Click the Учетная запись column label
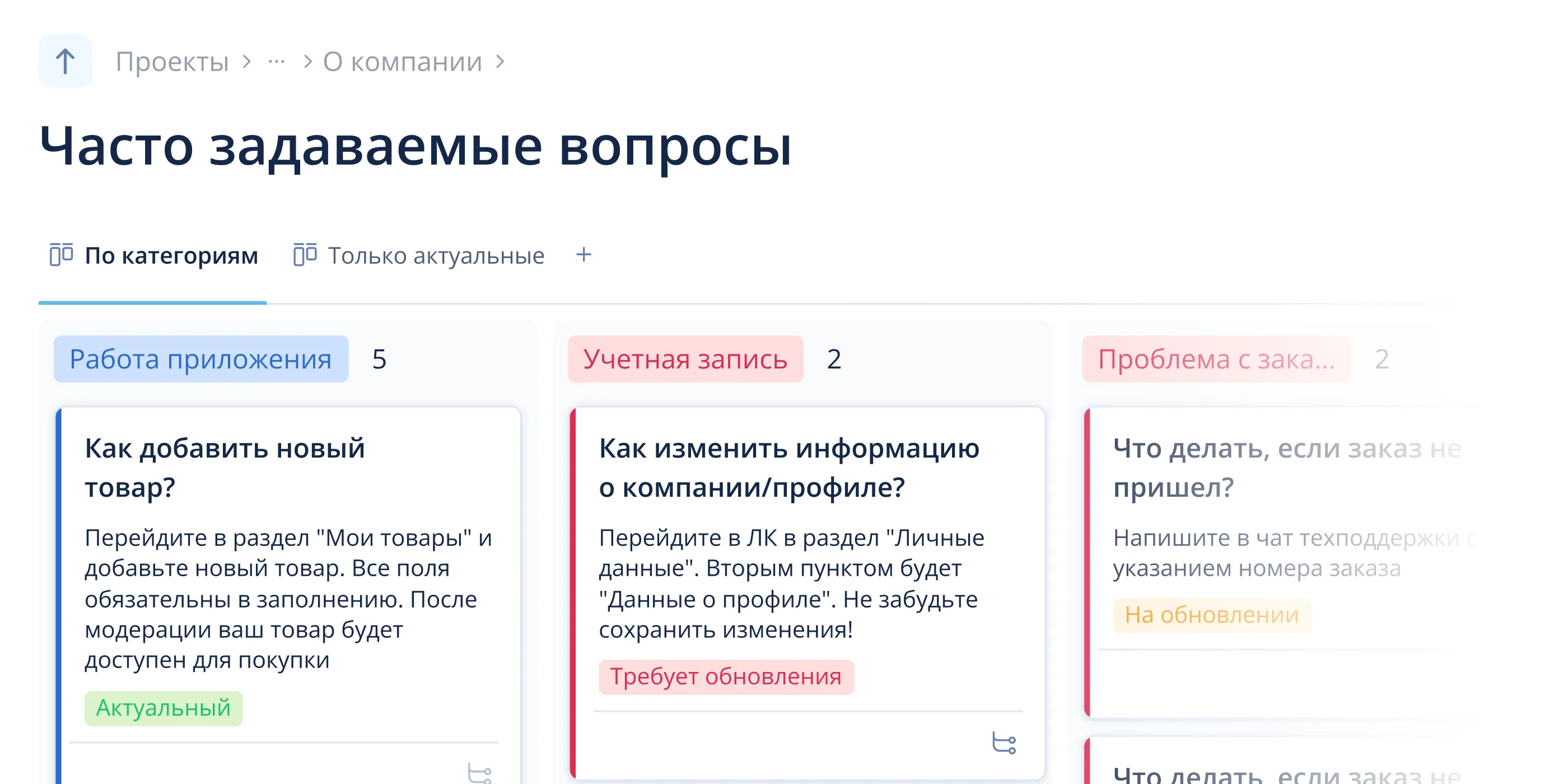Image resolution: width=1568 pixels, height=784 pixels. (685, 359)
